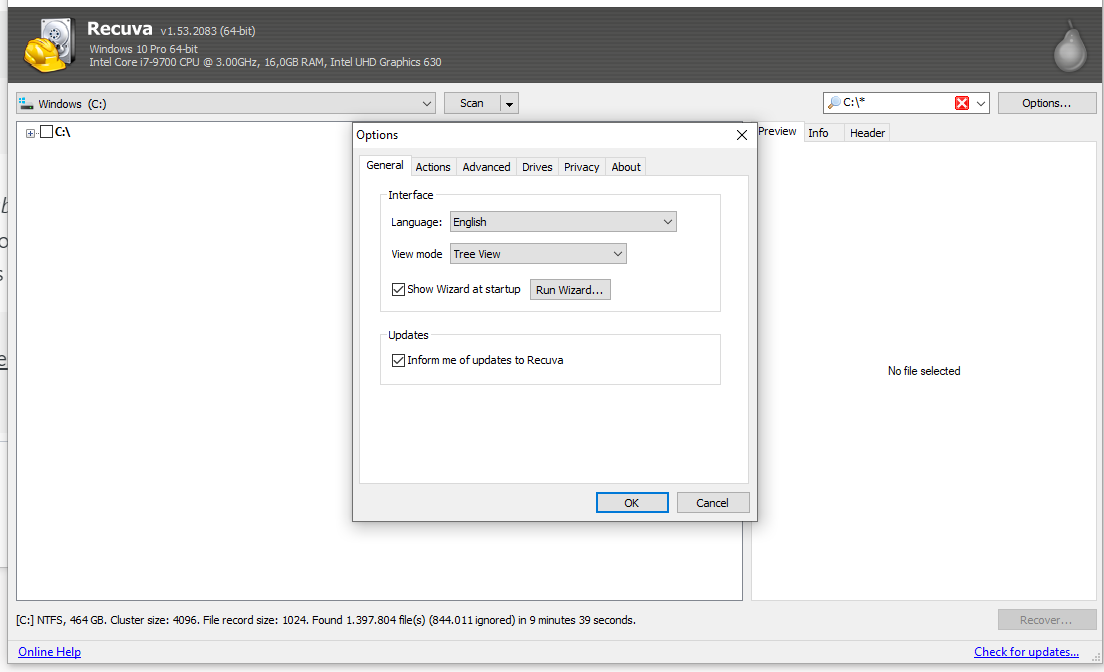Screen dimensions: 1104x672
Task: Click the Options... button
Action: pos(1047,104)
